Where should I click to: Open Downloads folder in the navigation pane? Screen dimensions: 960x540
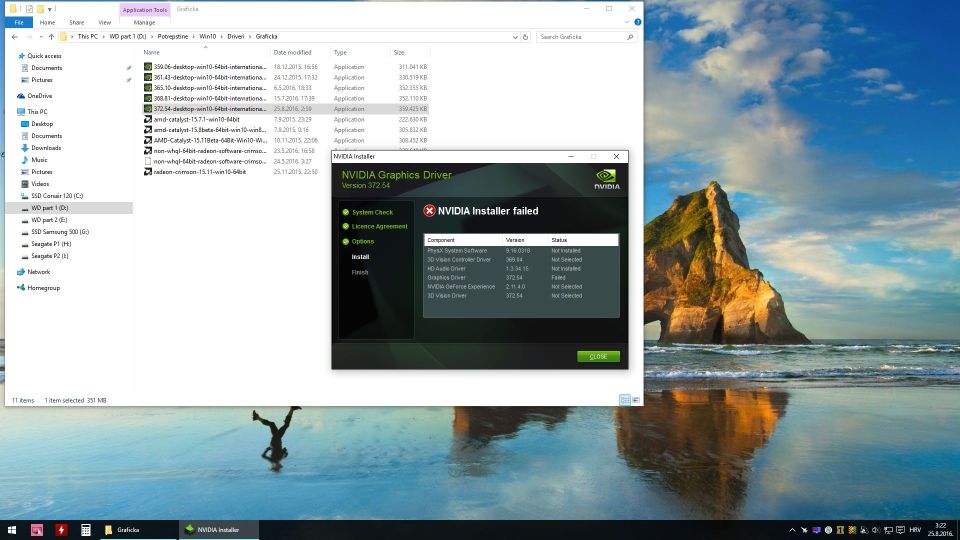point(46,148)
